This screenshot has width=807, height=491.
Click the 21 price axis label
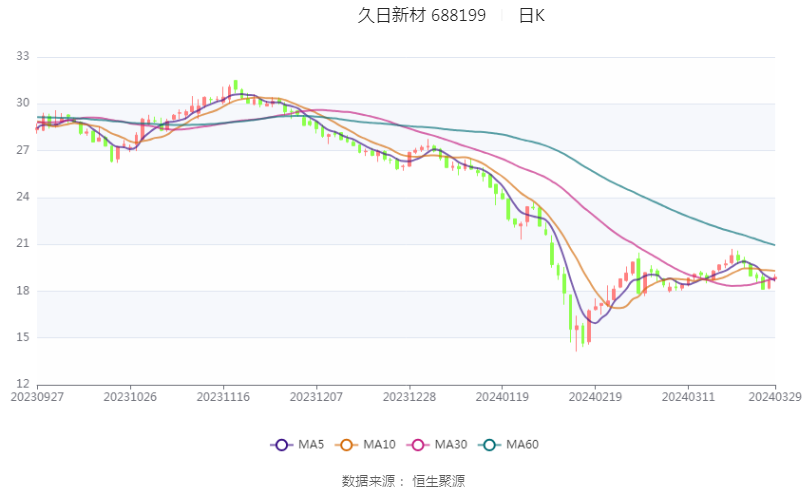click(x=23, y=244)
